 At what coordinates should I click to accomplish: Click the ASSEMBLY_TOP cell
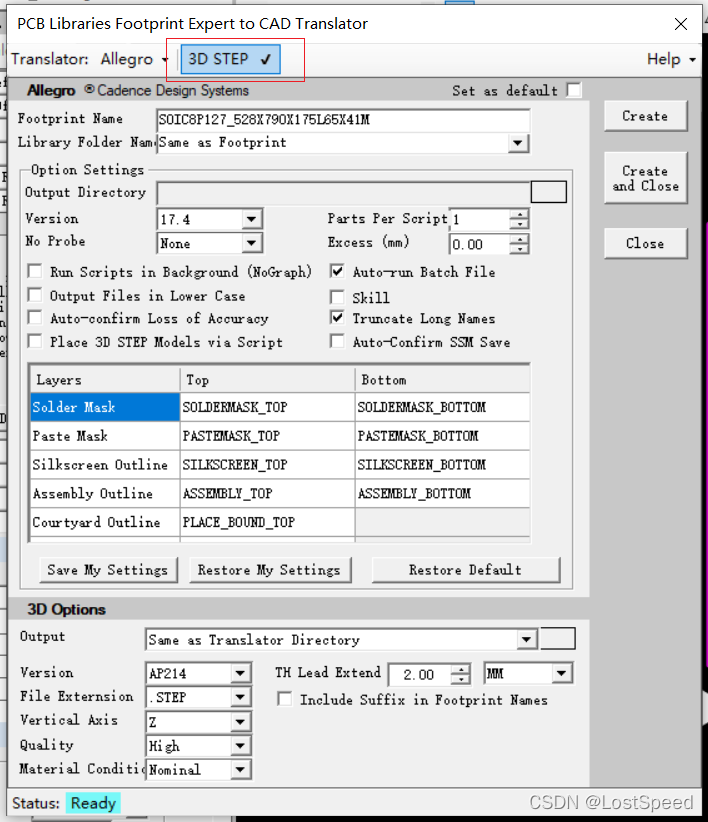coord(267,494)
